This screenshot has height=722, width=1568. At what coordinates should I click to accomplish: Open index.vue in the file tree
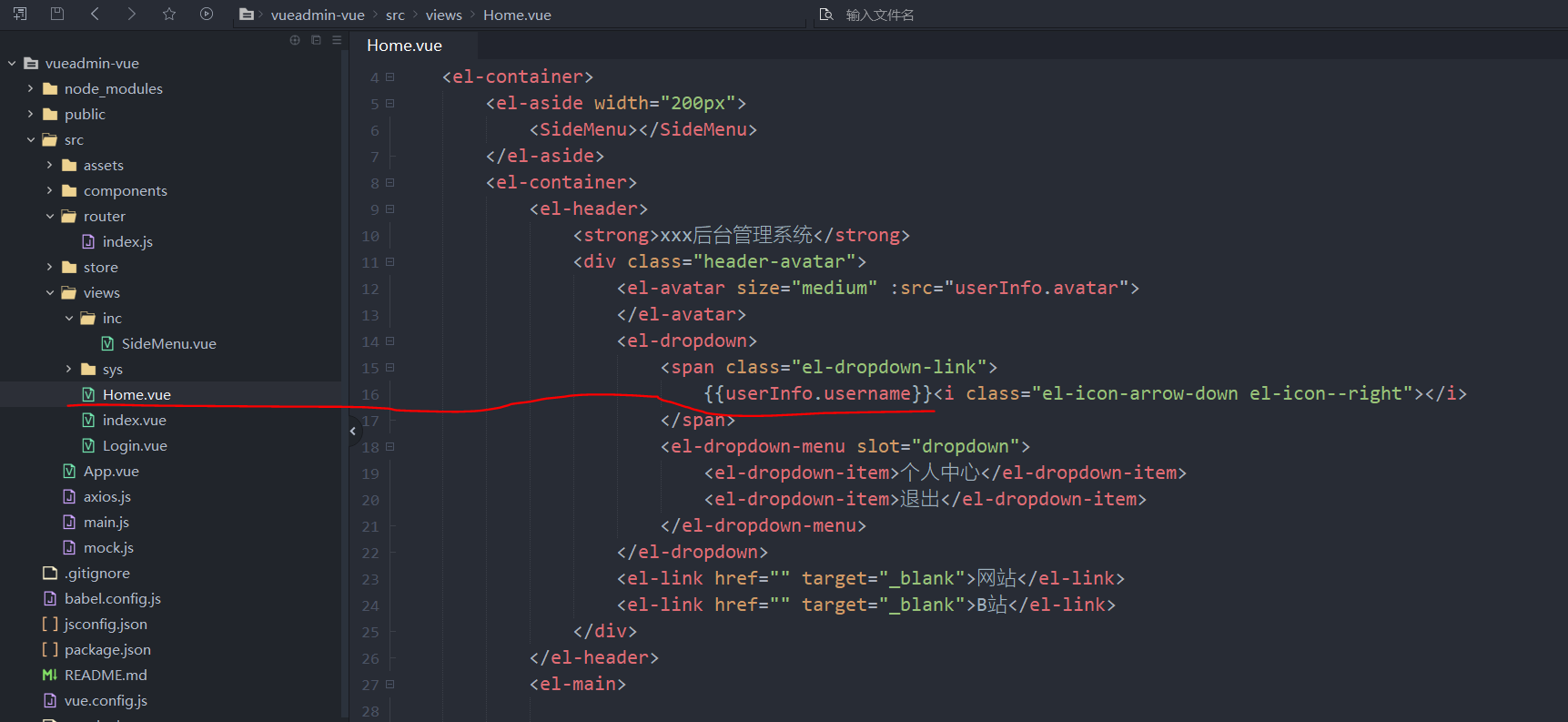[134, 420]
